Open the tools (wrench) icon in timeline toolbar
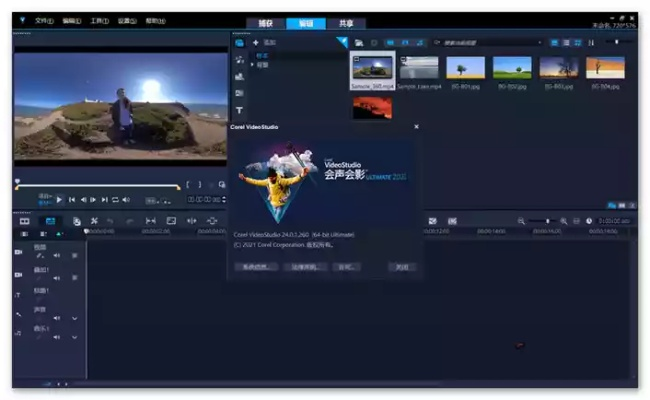 (94, 221)
